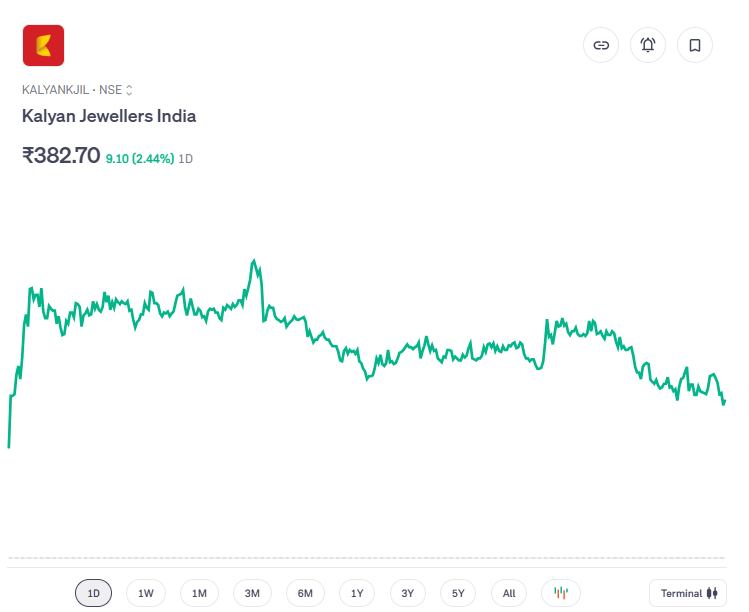
Task: Switch chart to 6M range
Action: pyautogui.click(x=305, y=593)
